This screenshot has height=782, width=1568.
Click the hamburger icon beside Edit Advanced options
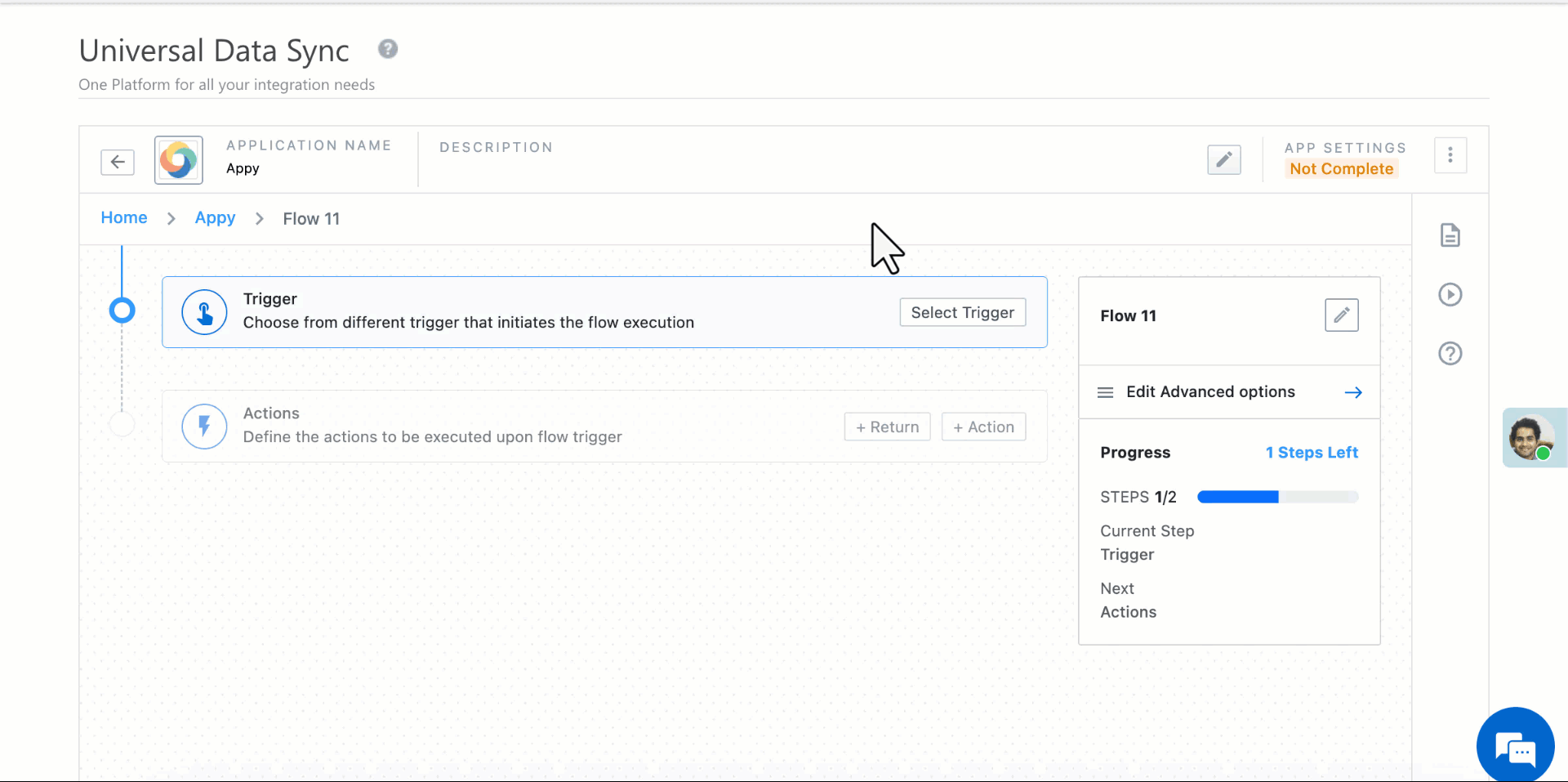pyautogui.click(x=1105, y=392)
